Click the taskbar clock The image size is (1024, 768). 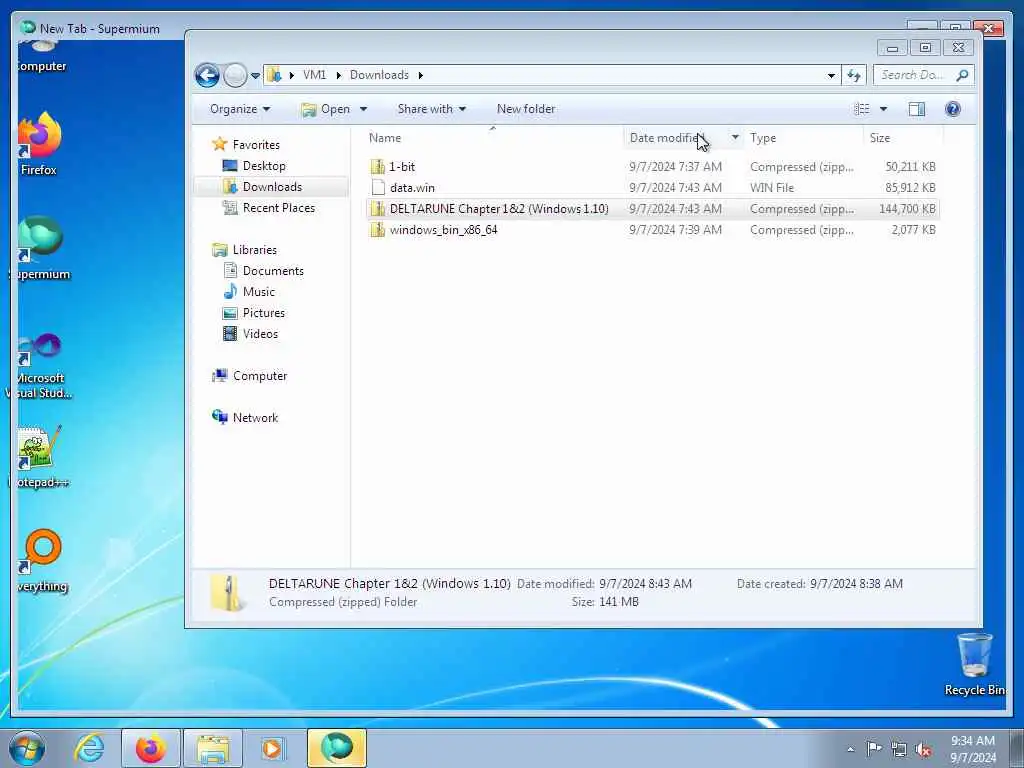972,749
